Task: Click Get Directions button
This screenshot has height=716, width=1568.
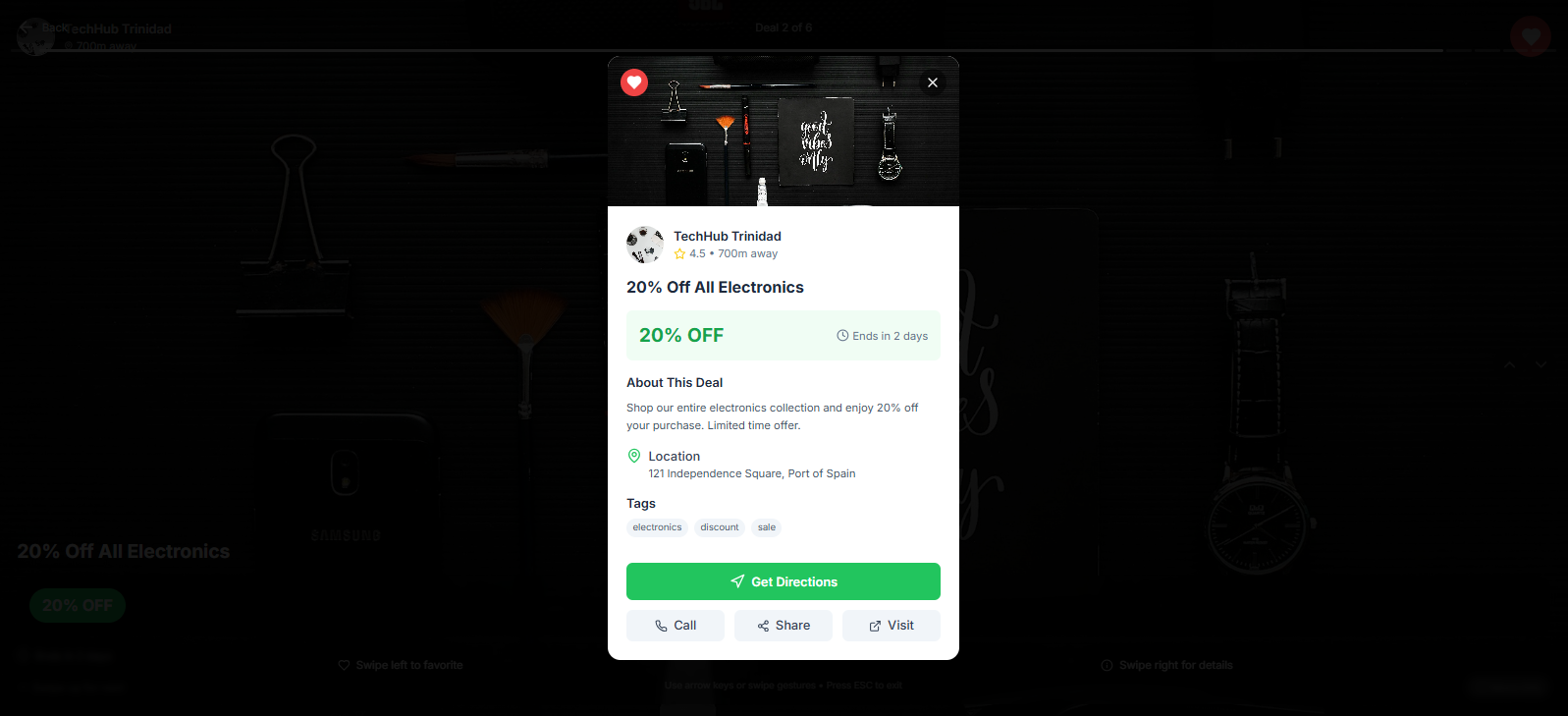Action: (784, 581)
